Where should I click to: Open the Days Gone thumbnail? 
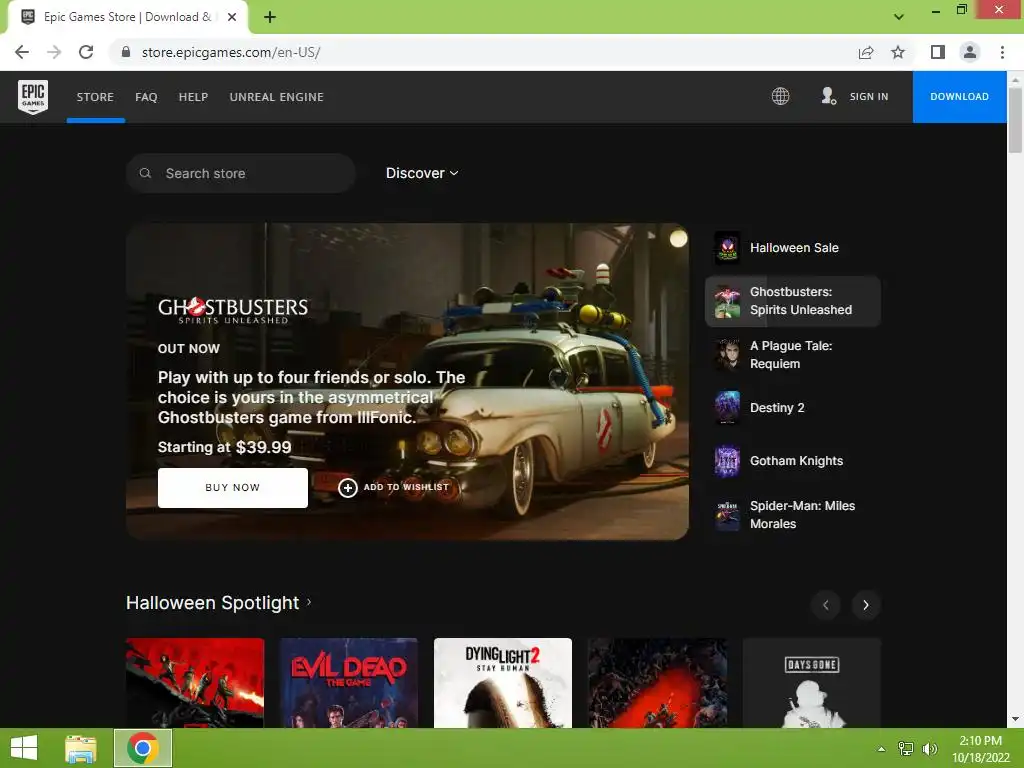[x=811, y=682]
